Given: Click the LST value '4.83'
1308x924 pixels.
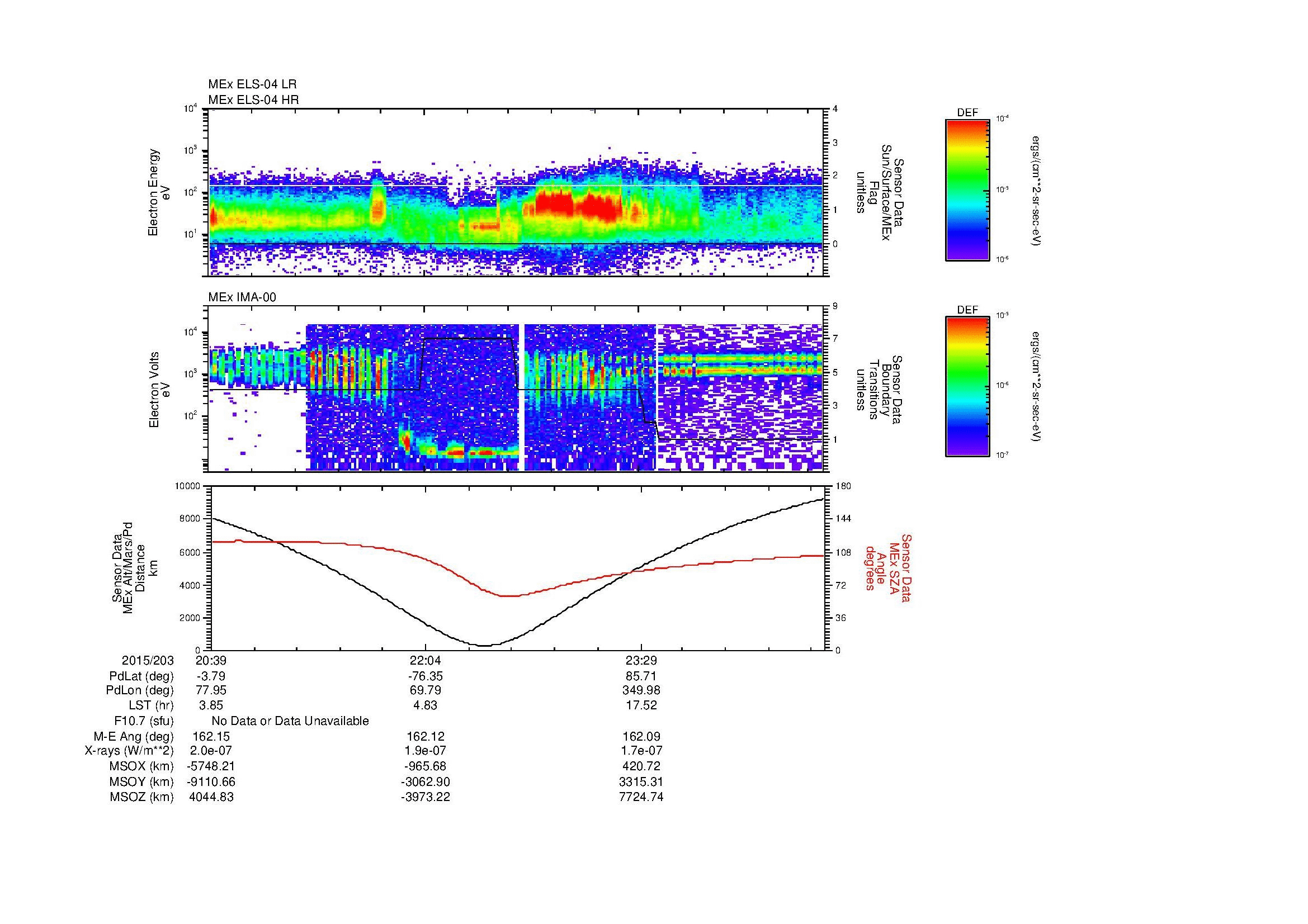Looking at the screenshot, I should (426, 705).
